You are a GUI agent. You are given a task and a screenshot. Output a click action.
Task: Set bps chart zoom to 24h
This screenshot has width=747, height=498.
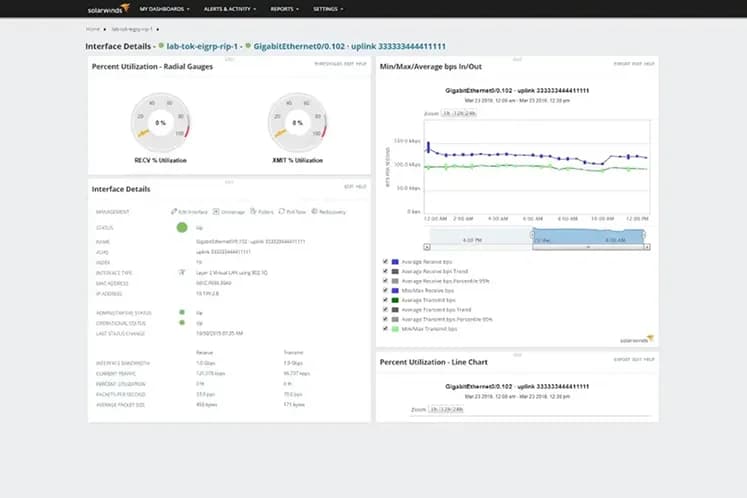click(470, 113)
